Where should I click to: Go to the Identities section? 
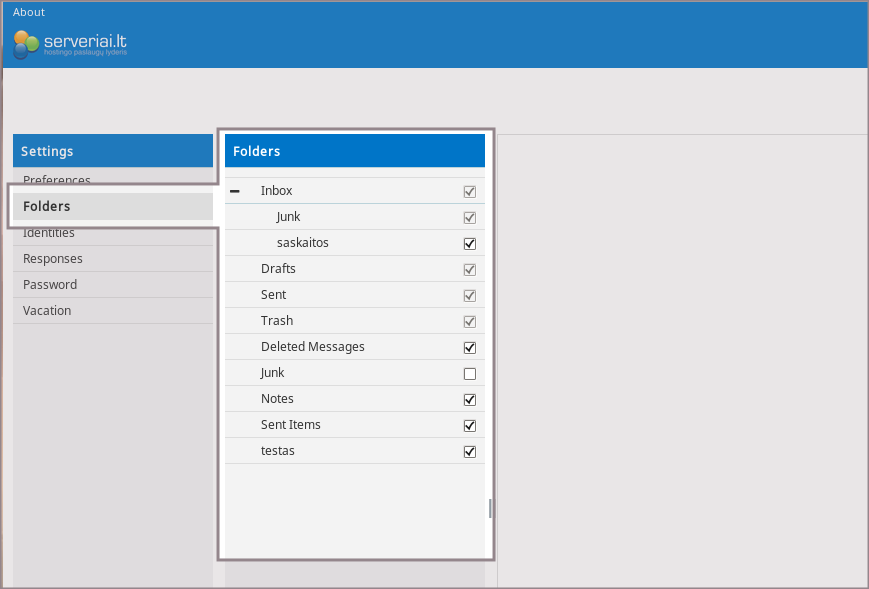click(x=49, y=233)
